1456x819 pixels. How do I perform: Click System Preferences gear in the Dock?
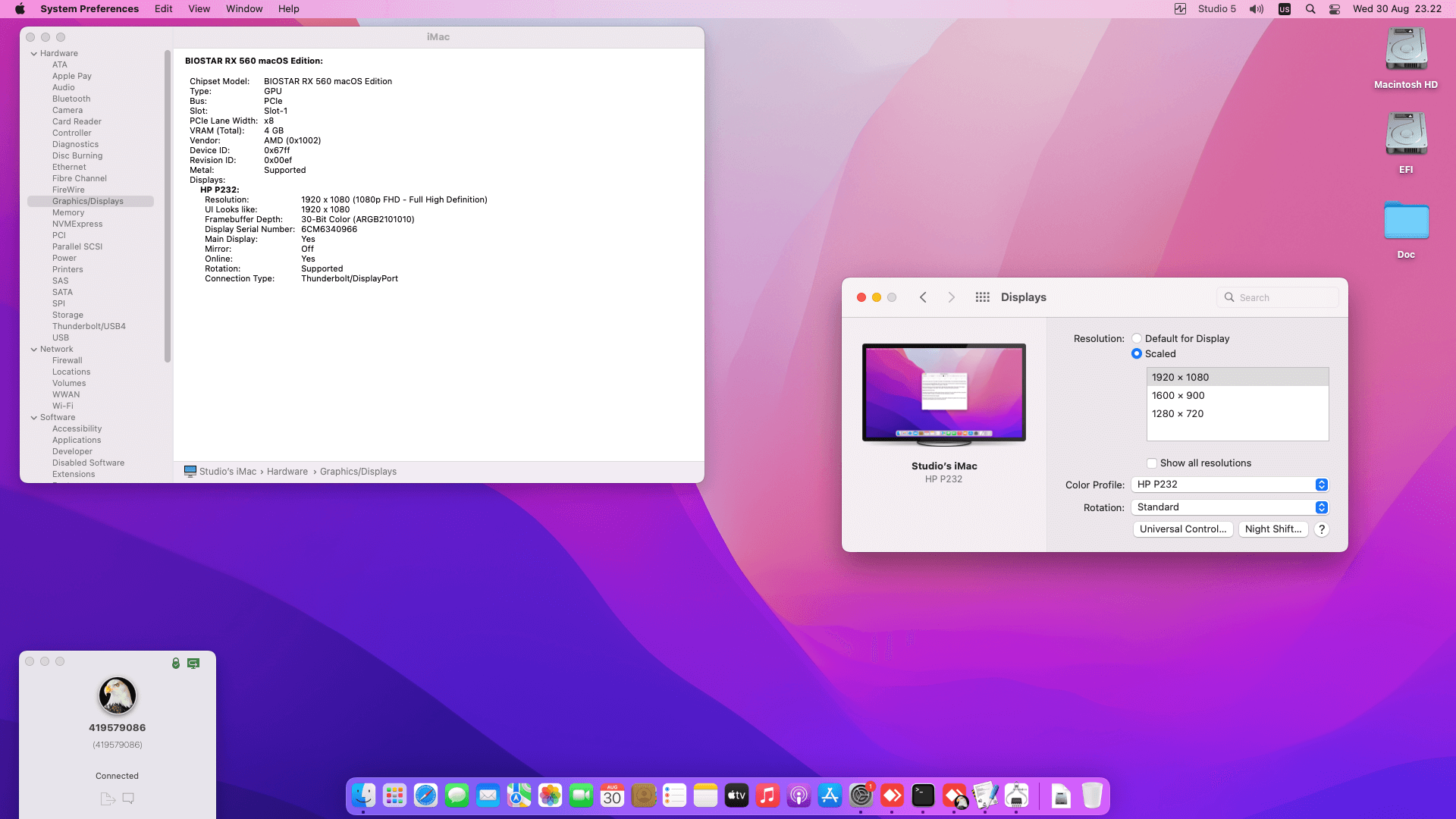[861, 795]
